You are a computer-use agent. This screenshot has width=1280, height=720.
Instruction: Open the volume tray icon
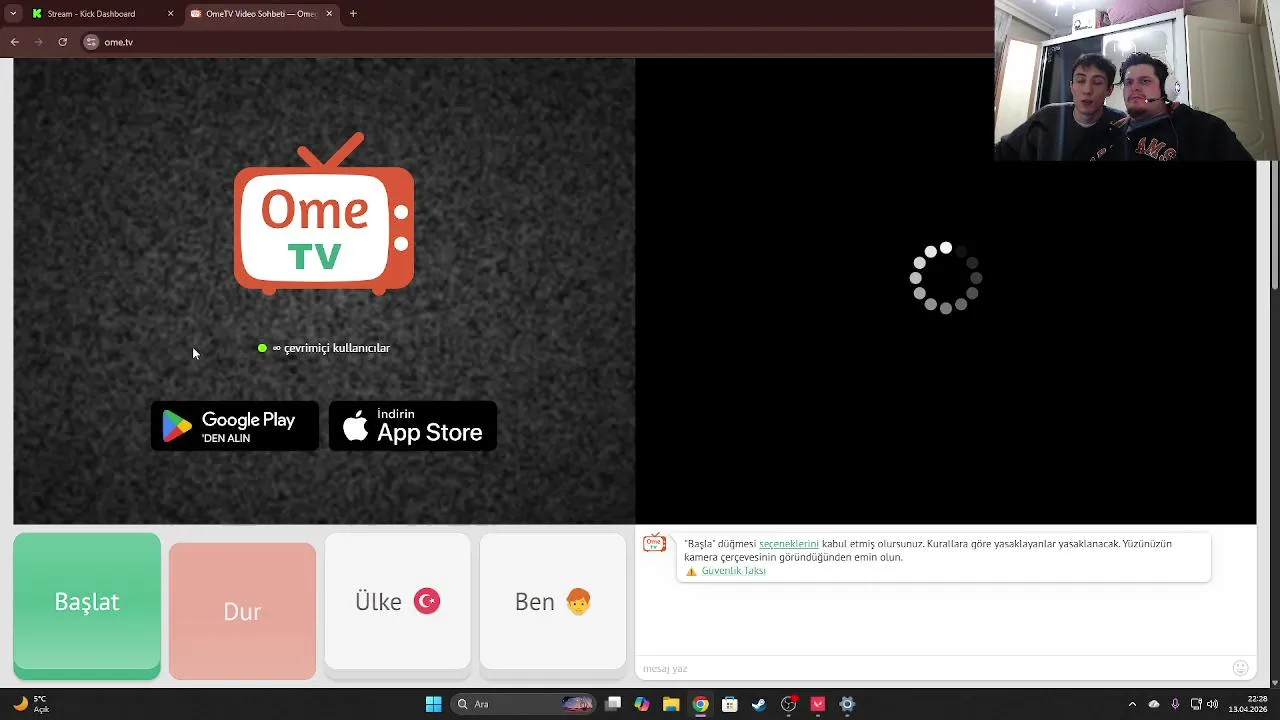click(1213, 704)
